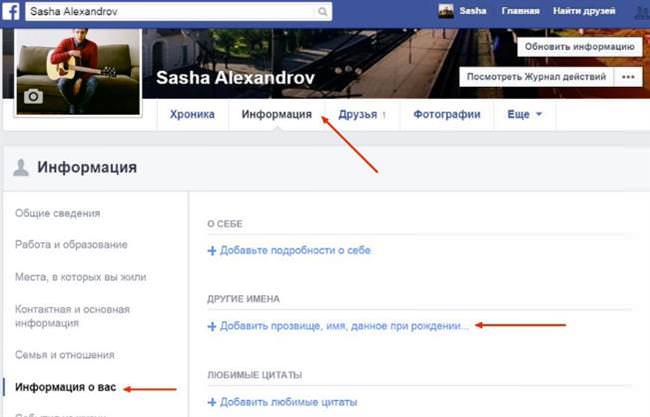Image resolution: width=650 pixels, height=417 pixels.
Task: Click the ДРУГИЕ ИМЕНА section label
Action: pyautogui.click(x=244, y=299)
